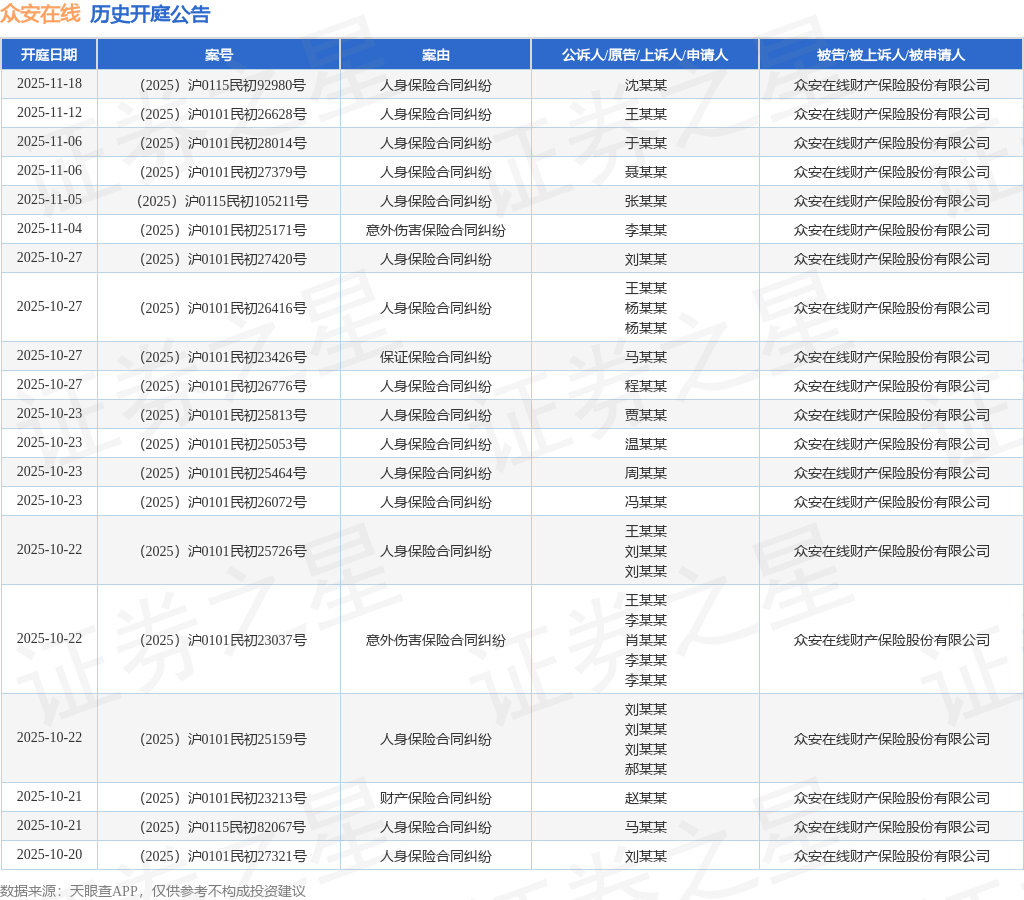Image resolution: width=1024 pixels, height=900 pixels.
Task: Click the 众安在线 title text
Action: click(x=40, y=14)
